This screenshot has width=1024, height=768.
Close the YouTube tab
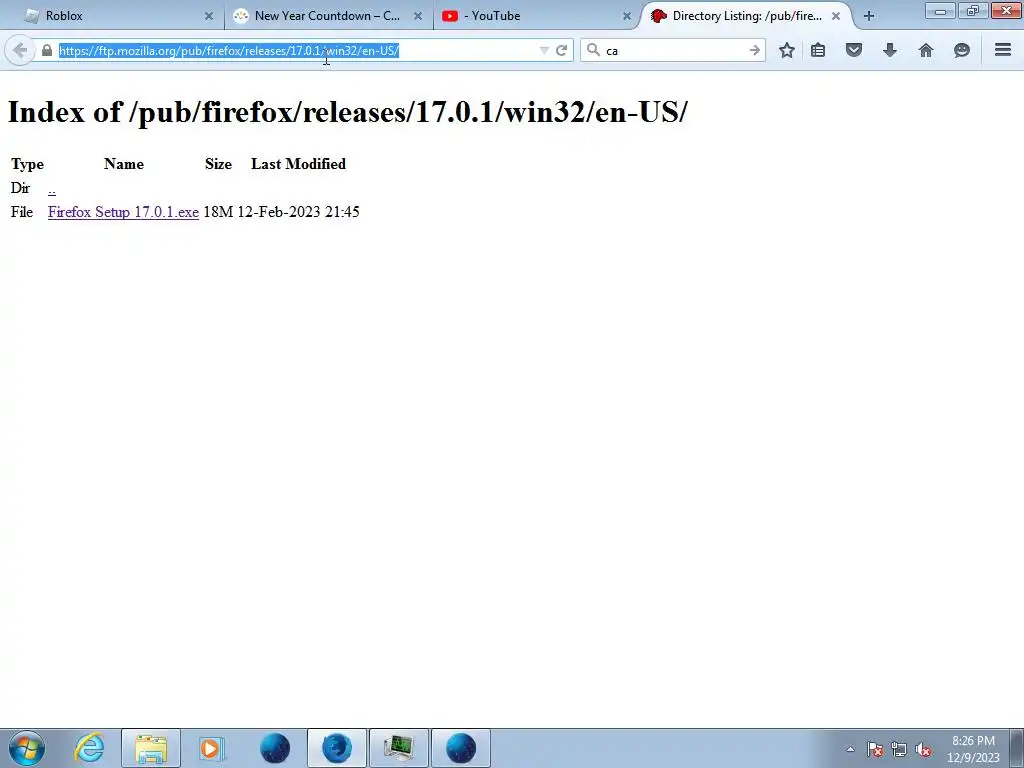[x=627, y=16]
